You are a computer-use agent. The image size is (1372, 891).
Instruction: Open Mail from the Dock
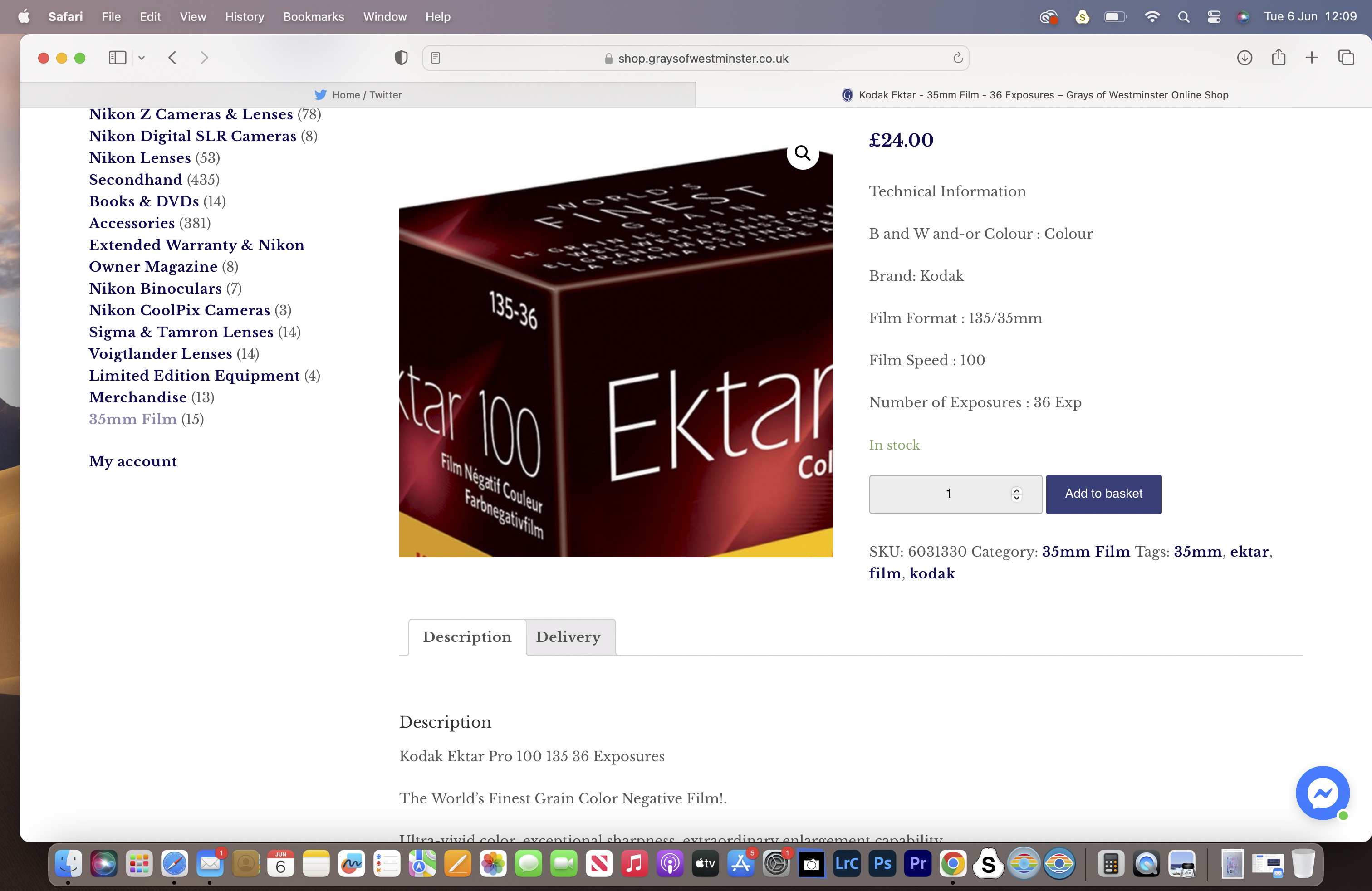[210, 863]
